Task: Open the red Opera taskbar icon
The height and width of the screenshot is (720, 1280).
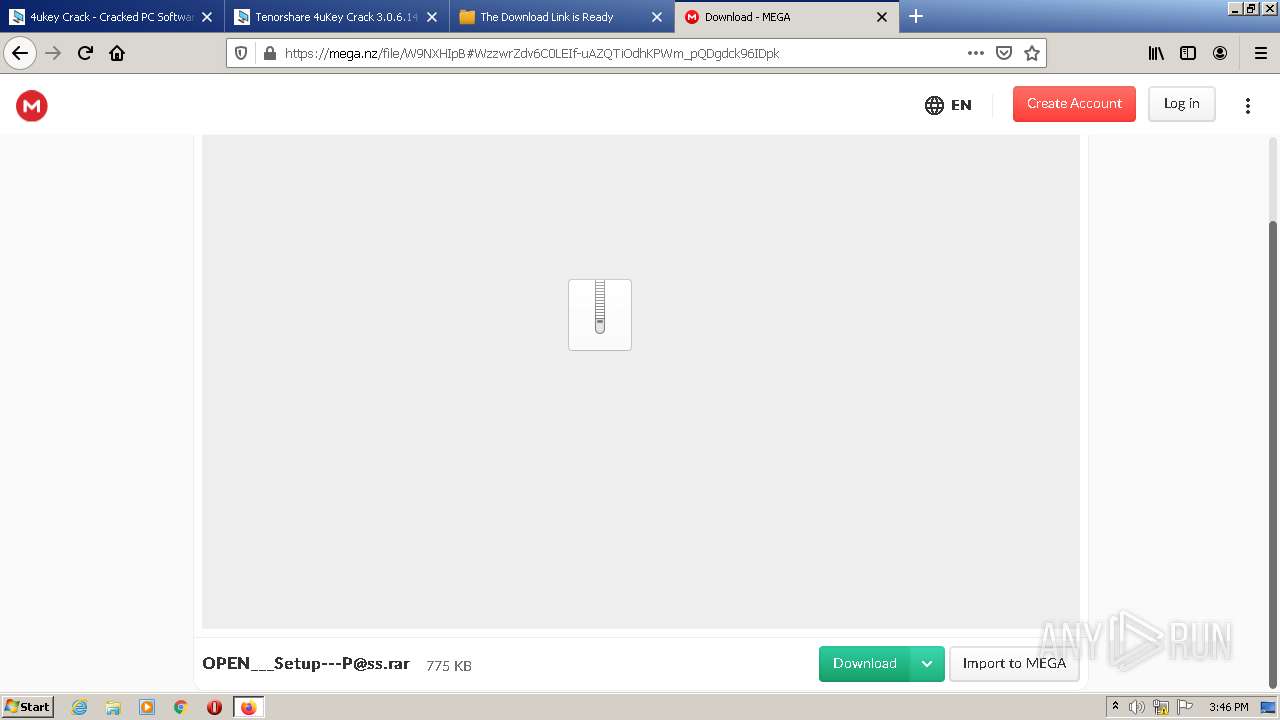Action: pyautogui.click(x=214, y=707)
